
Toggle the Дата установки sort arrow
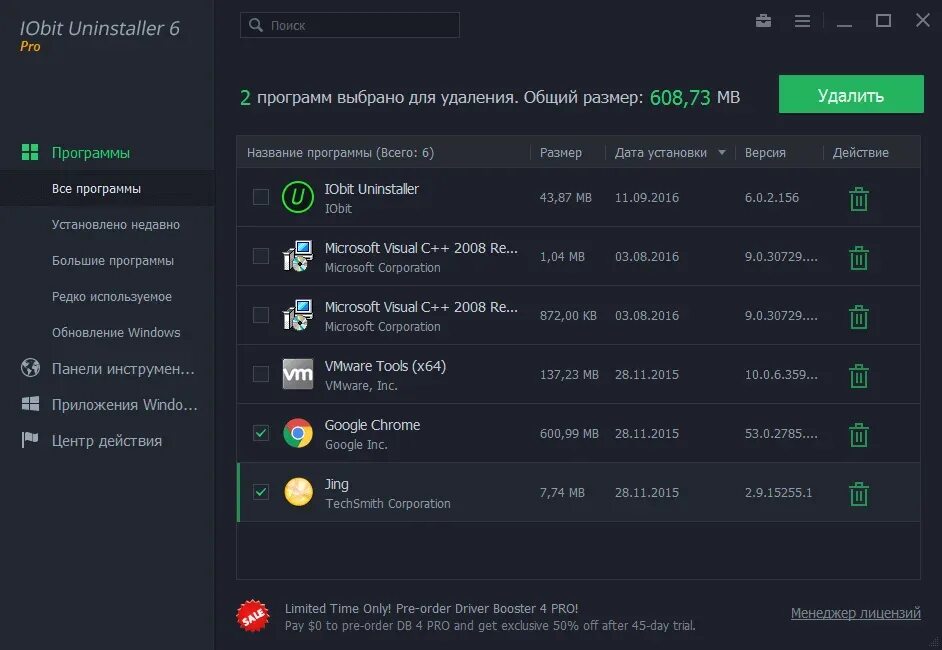pyautogui.click(x=722, y=153)
